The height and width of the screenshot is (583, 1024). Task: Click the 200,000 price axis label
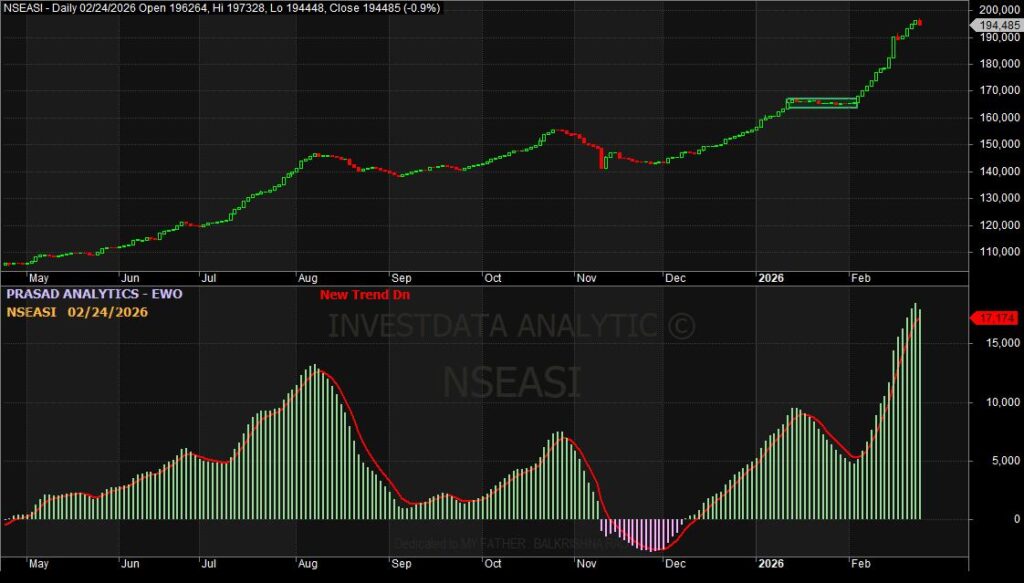point(995,9)
